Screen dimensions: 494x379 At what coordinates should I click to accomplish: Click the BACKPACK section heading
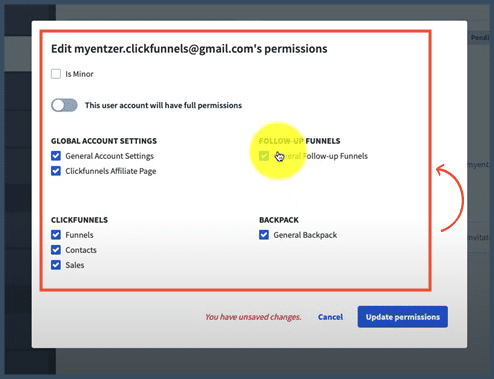point(279,220)
